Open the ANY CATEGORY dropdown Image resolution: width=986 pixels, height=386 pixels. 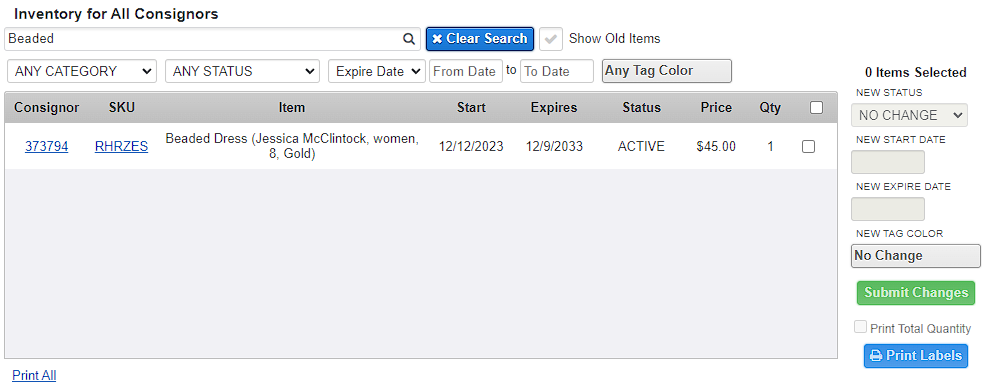click(82, 71)
